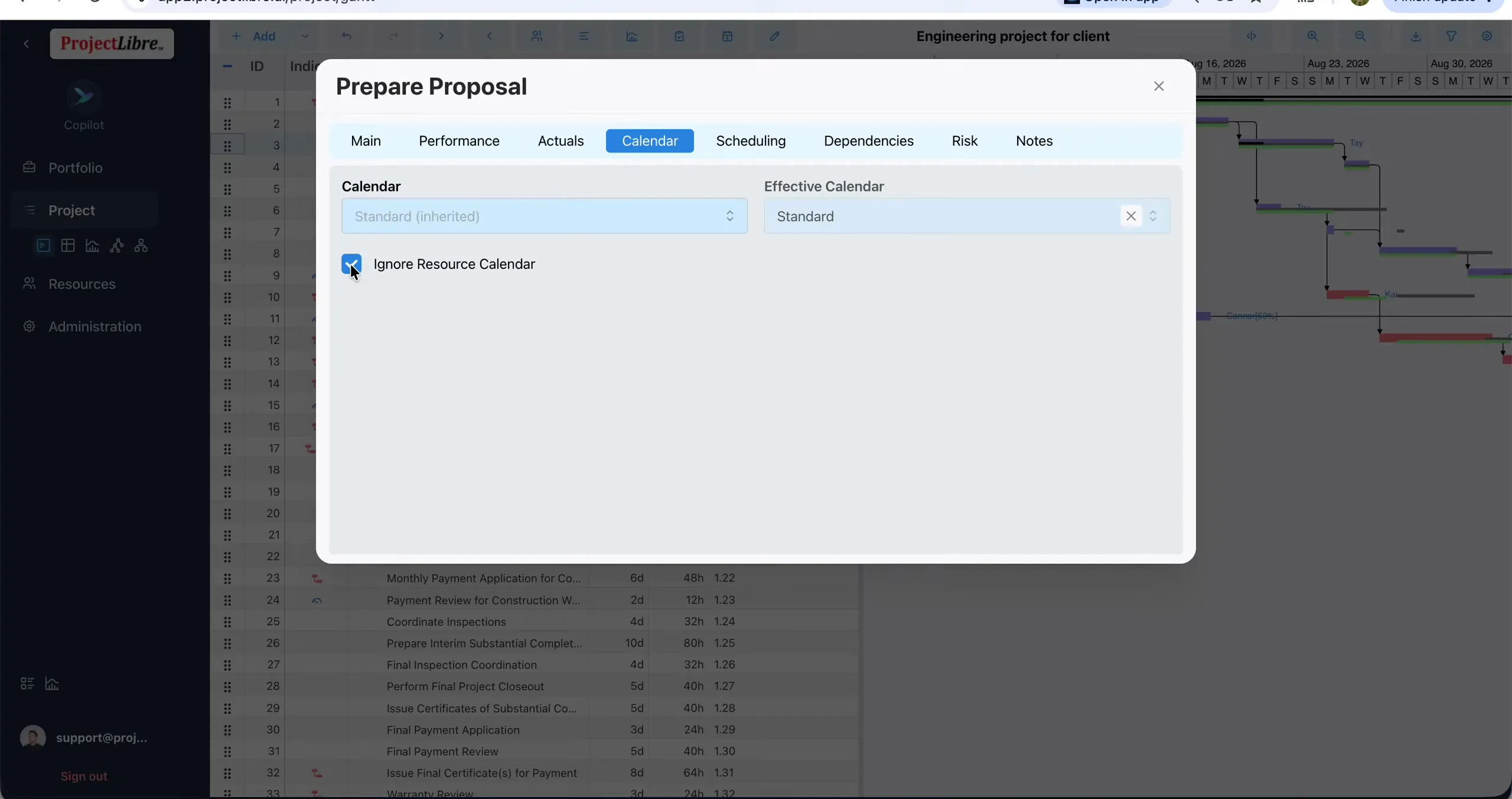This screenshot has width=1512, height=799.
Task: Close the Prepare Proposal dialog
Action: pos(1159,86)
